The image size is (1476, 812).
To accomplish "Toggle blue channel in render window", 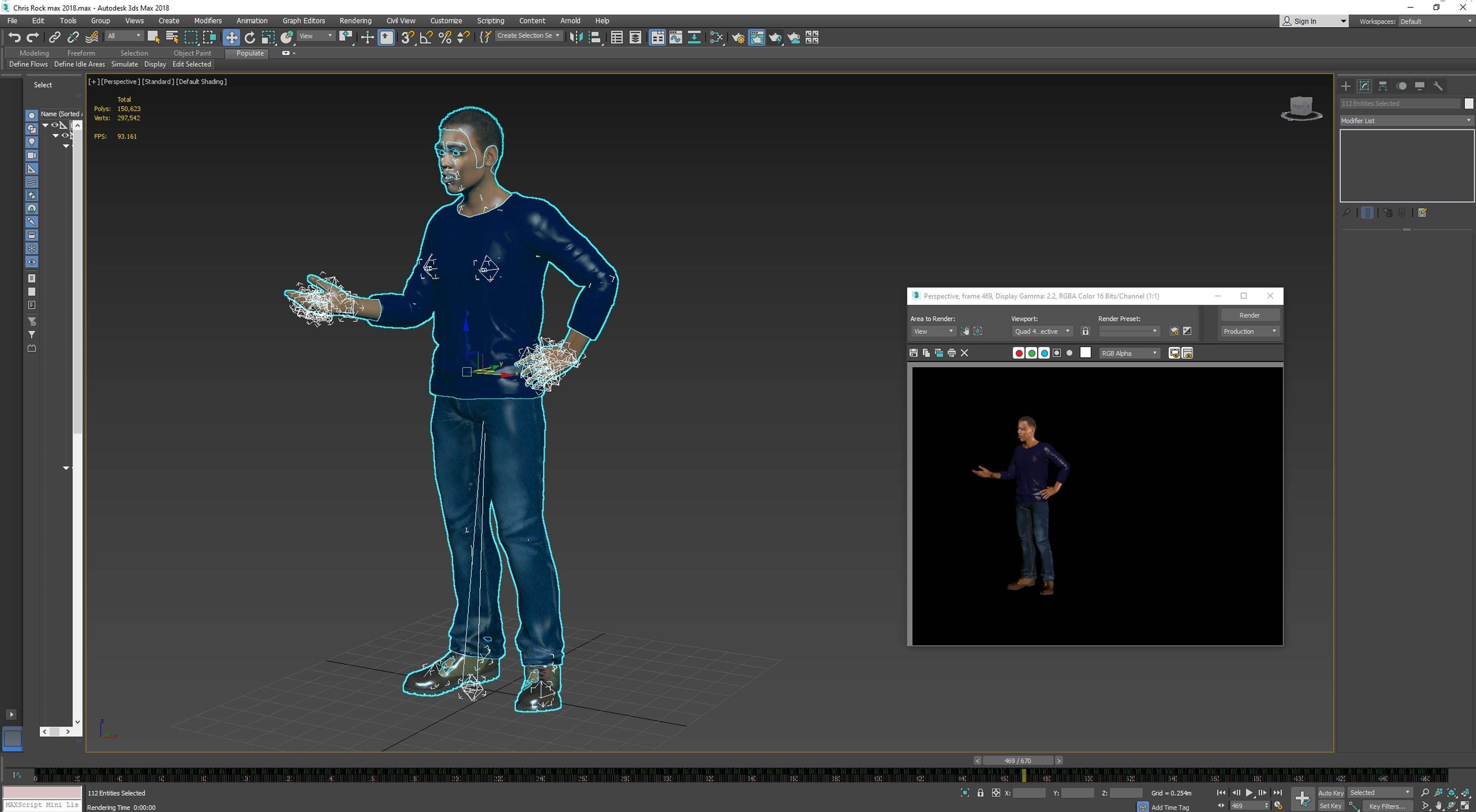I will (1044, 353).
